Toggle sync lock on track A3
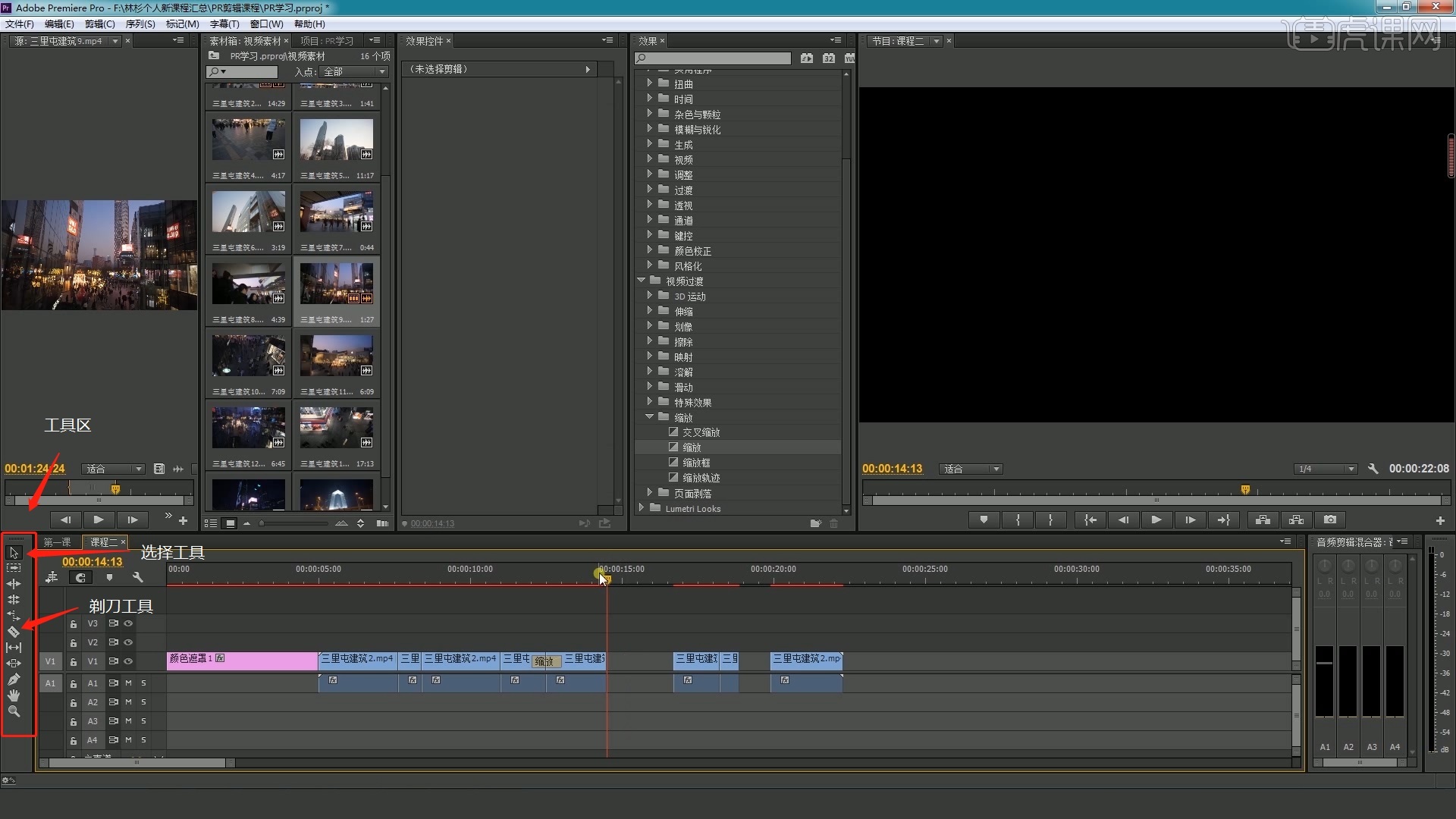This screenshot has height=819, width=1456. pyautogui.click(x=113, y=721)
